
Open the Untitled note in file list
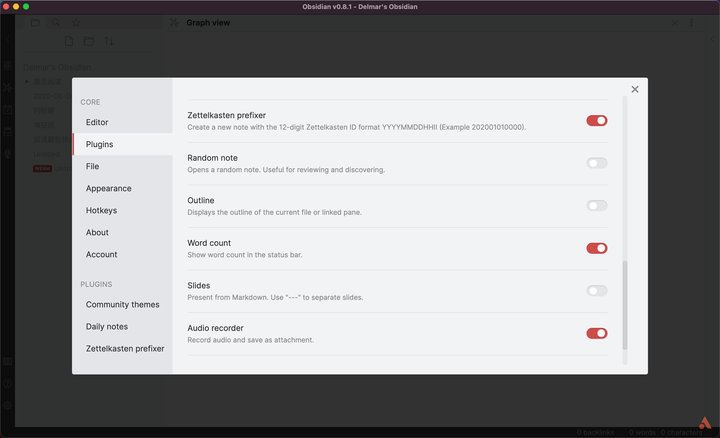(x=46, y=154)
